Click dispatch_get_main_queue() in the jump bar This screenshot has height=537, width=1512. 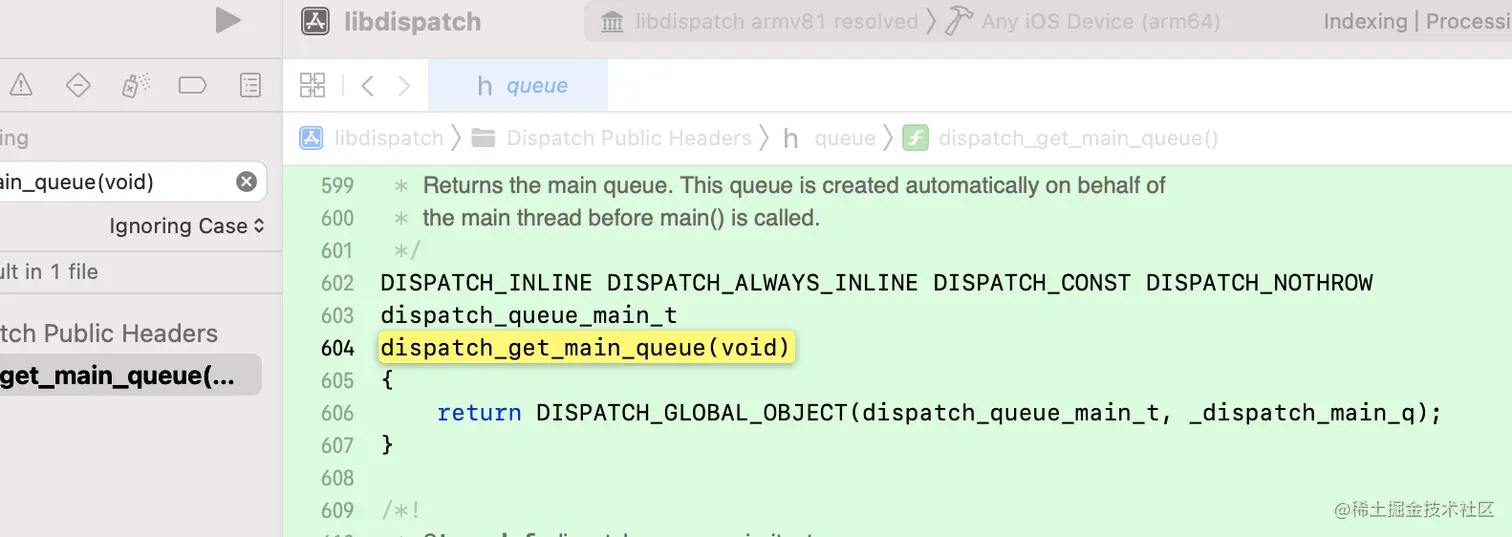point(1078,138)
